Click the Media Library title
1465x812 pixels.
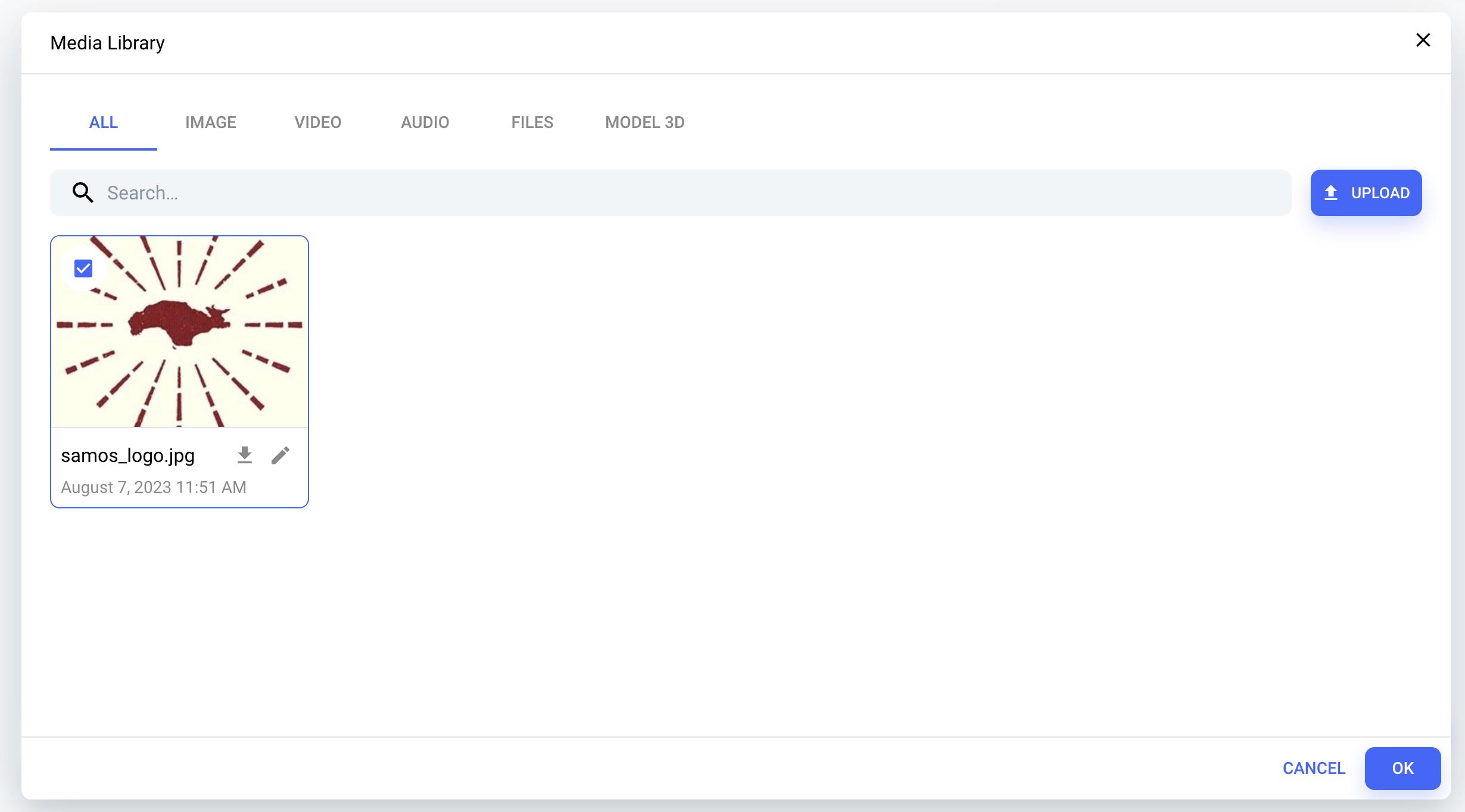point(107,42)
